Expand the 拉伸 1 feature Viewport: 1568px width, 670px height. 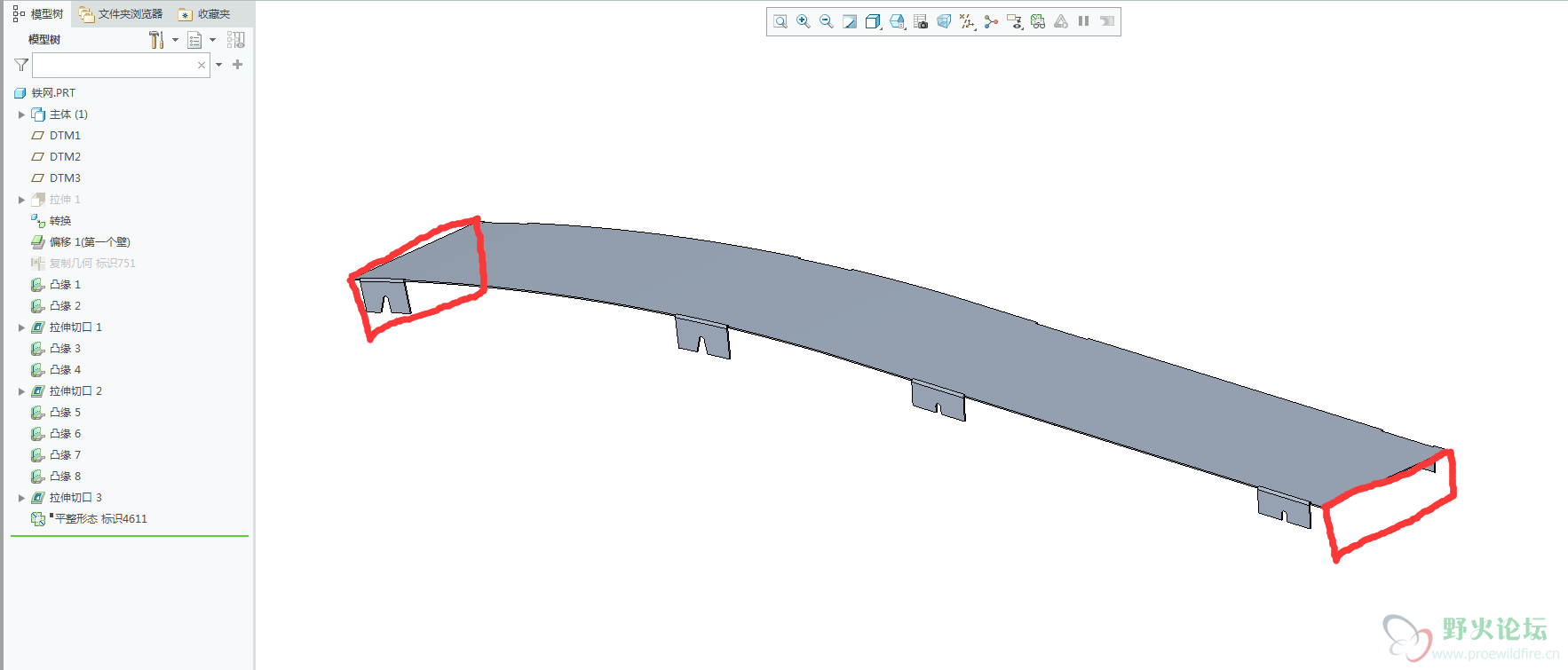[x=21, y=200]
